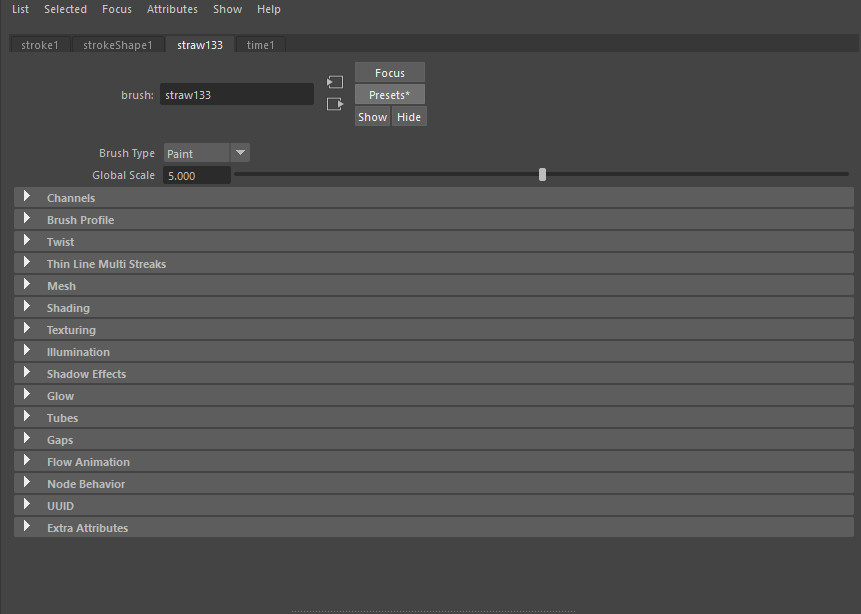
Task: Expand the Gaps section
Action: (x=434, y=439)
